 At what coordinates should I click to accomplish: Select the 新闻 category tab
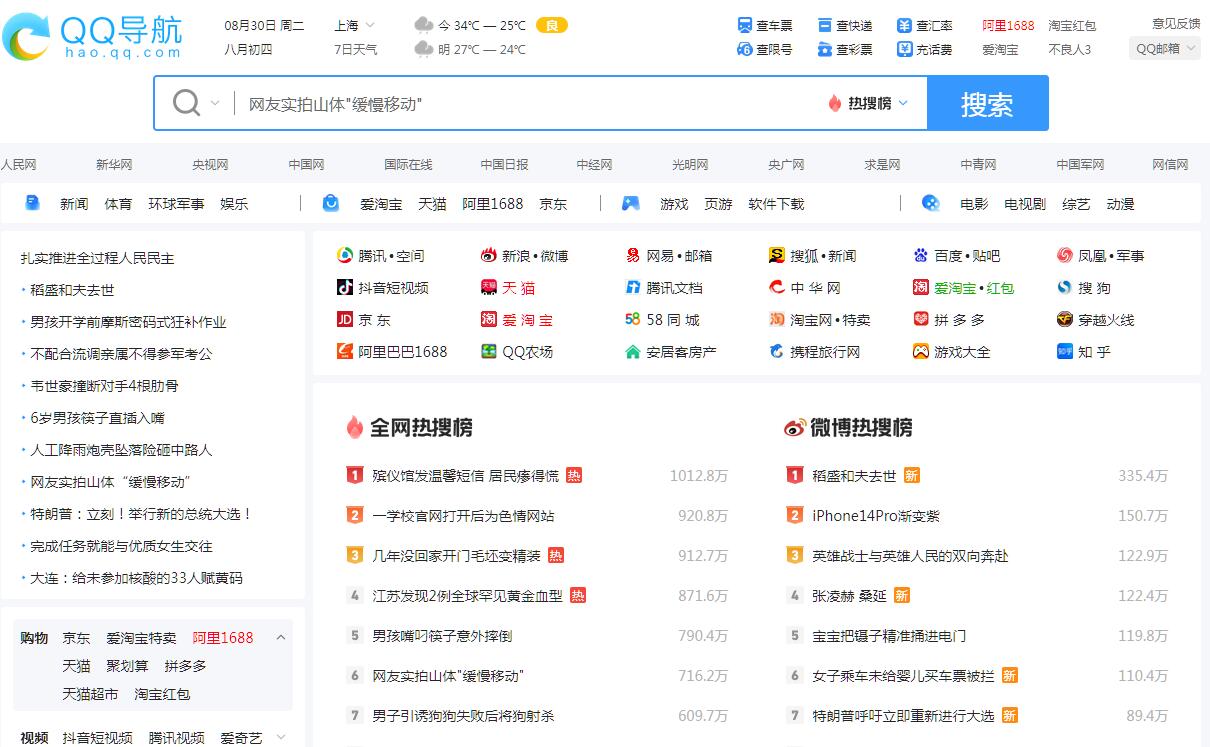(73, 204)
